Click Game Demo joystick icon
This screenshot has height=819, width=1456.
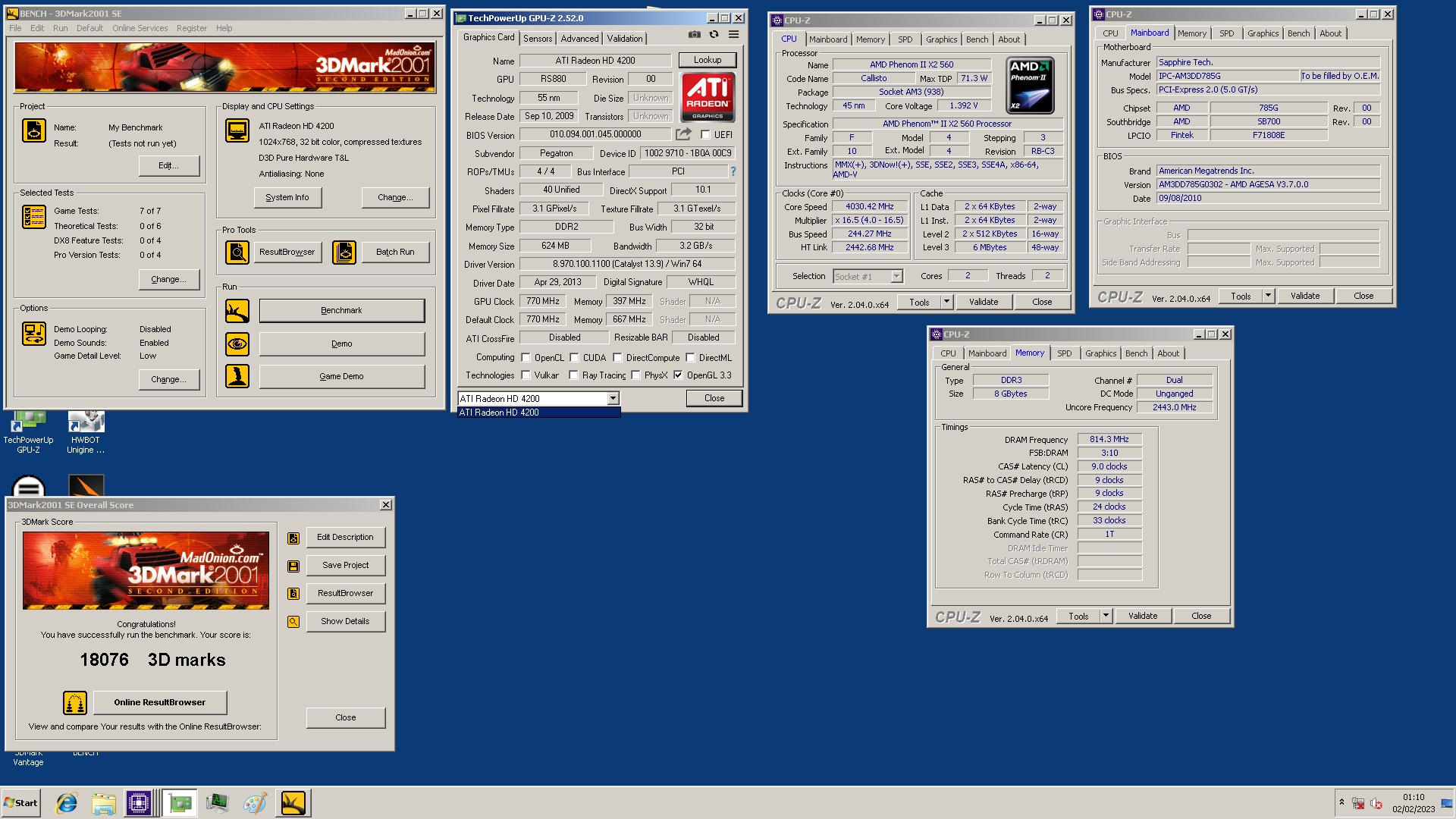point(237,376)
